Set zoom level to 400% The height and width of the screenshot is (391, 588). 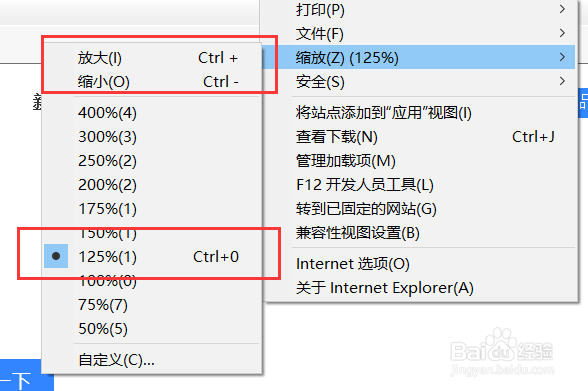[x=152, y=112]
